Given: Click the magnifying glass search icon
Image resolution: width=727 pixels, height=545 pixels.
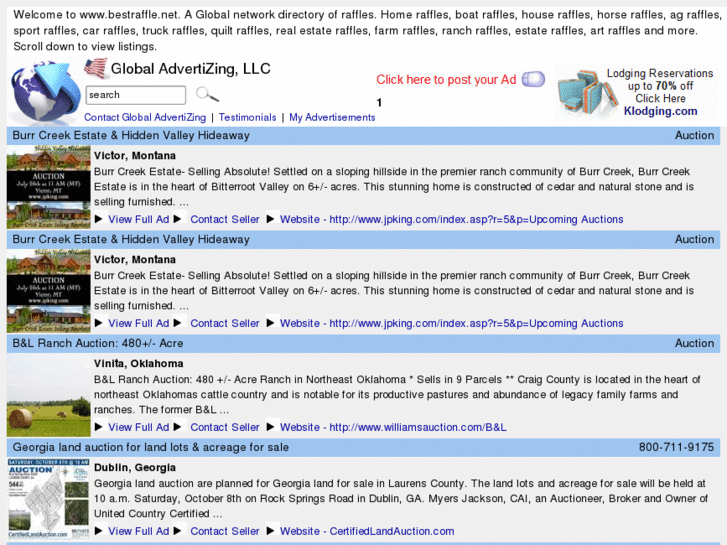Looking at the screenshot, I should coord(207,94).
